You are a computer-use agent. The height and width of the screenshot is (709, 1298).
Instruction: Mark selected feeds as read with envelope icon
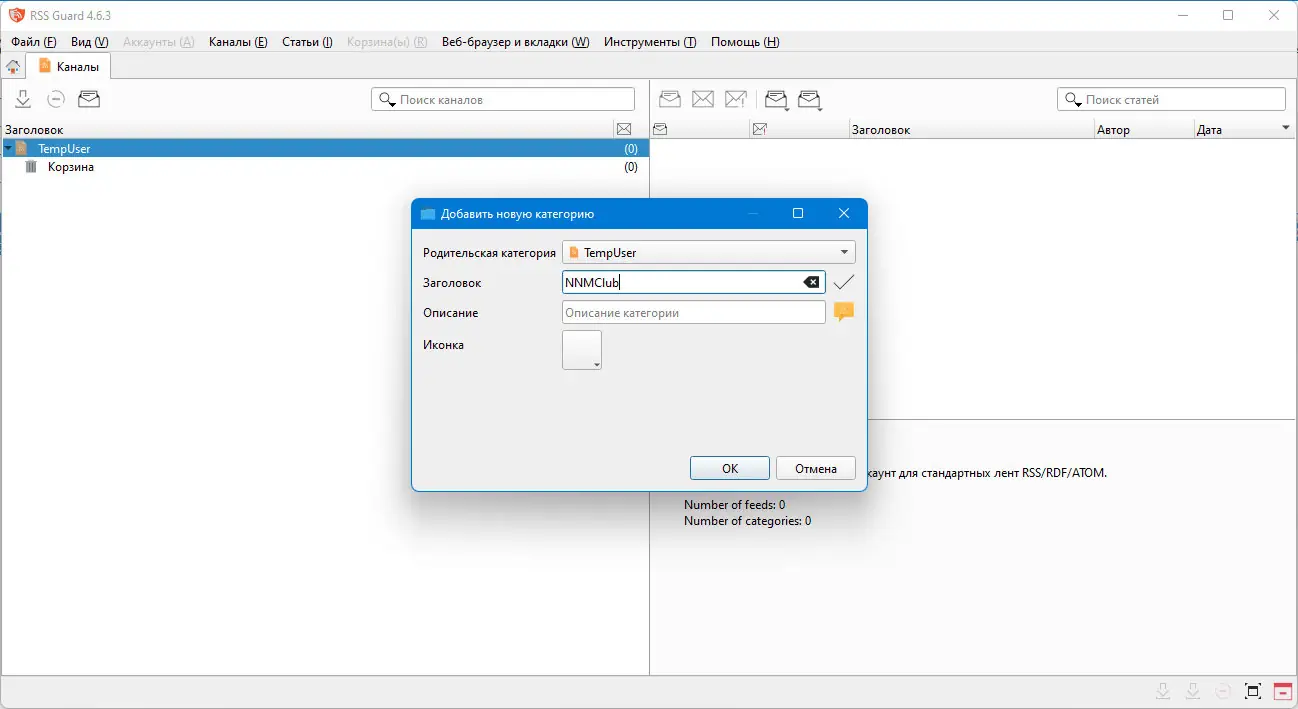tap(89, 99)
